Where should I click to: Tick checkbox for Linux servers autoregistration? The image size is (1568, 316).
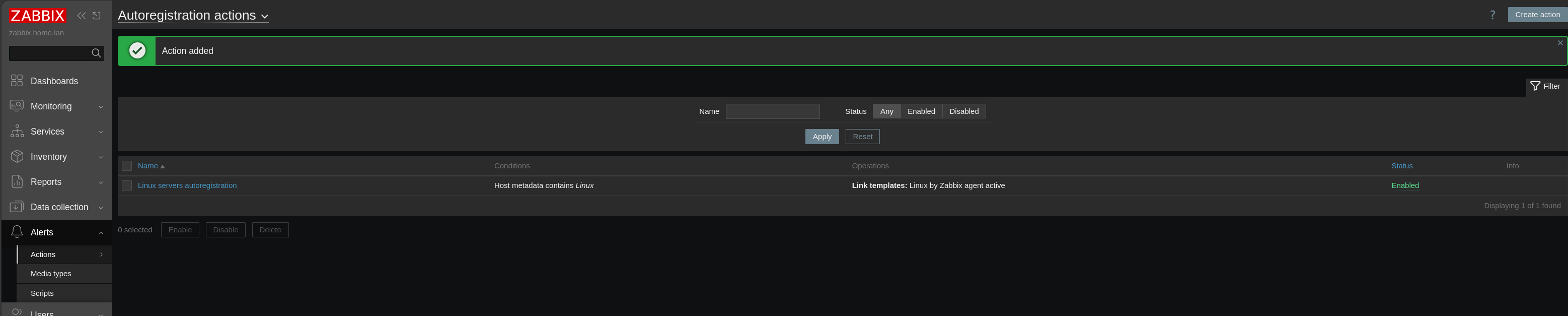(127, 185)
